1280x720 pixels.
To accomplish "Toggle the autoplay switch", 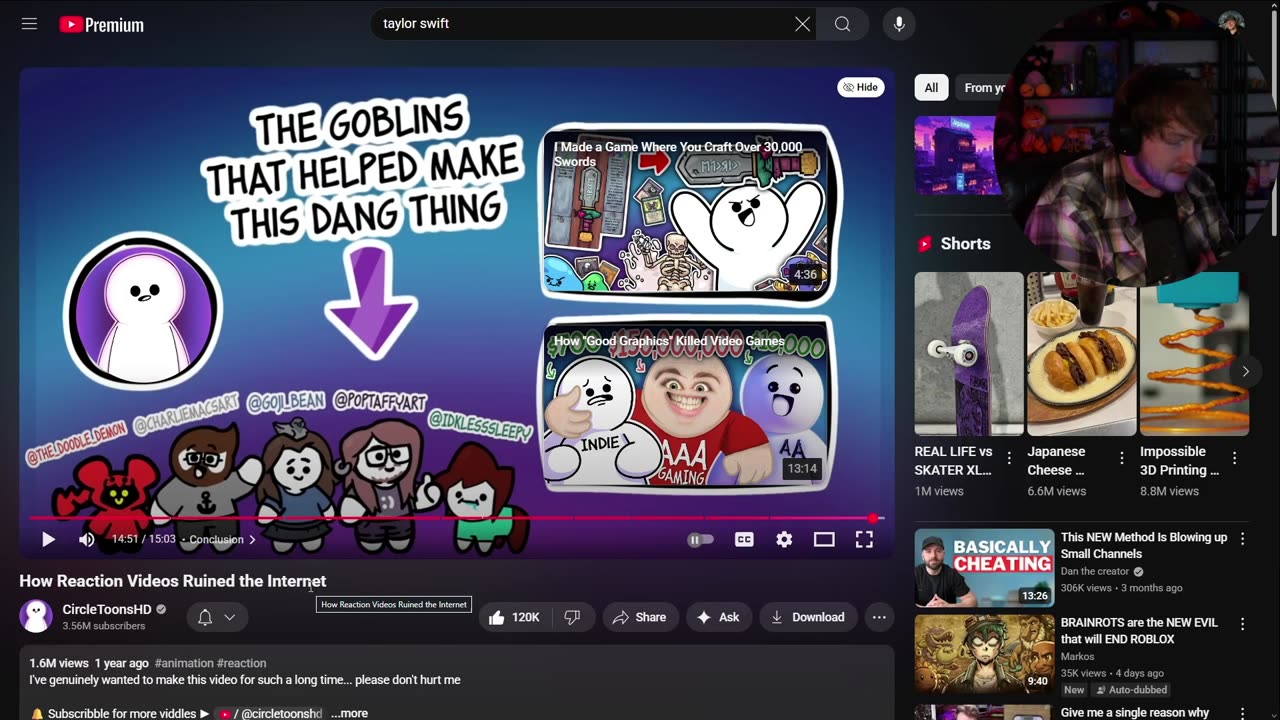I will click(701, 539).
